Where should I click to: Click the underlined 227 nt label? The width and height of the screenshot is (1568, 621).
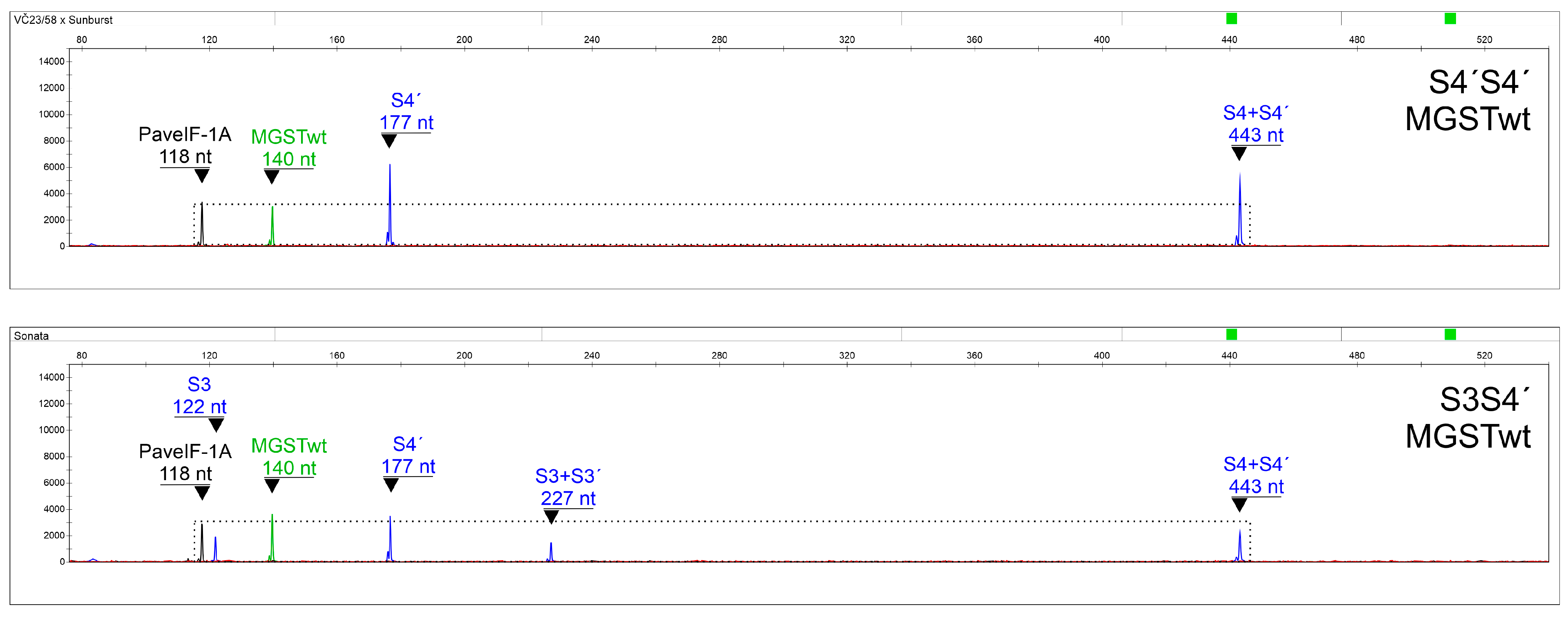567,499
